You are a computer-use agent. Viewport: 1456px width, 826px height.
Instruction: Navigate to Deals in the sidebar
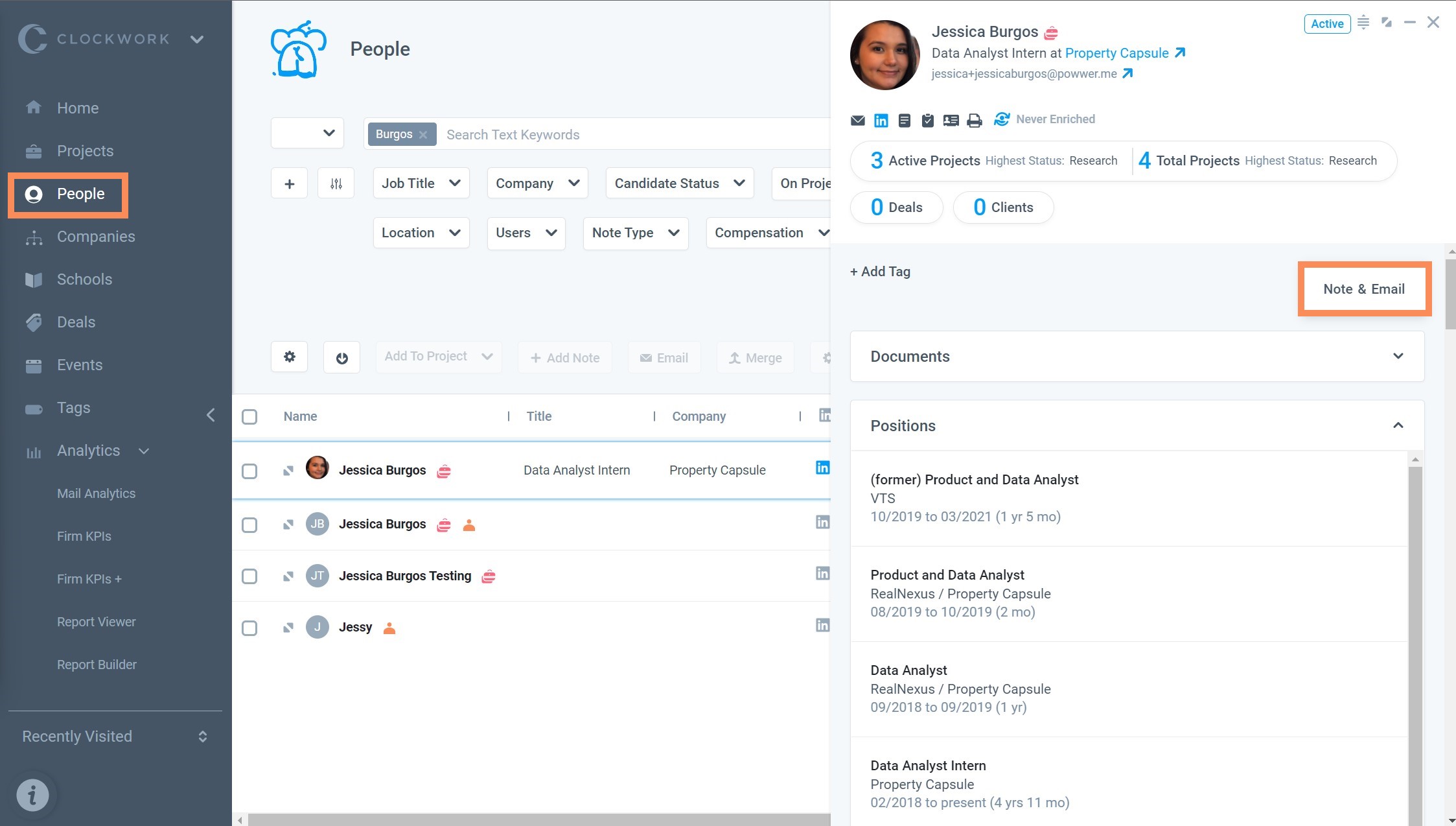point(75,322)
